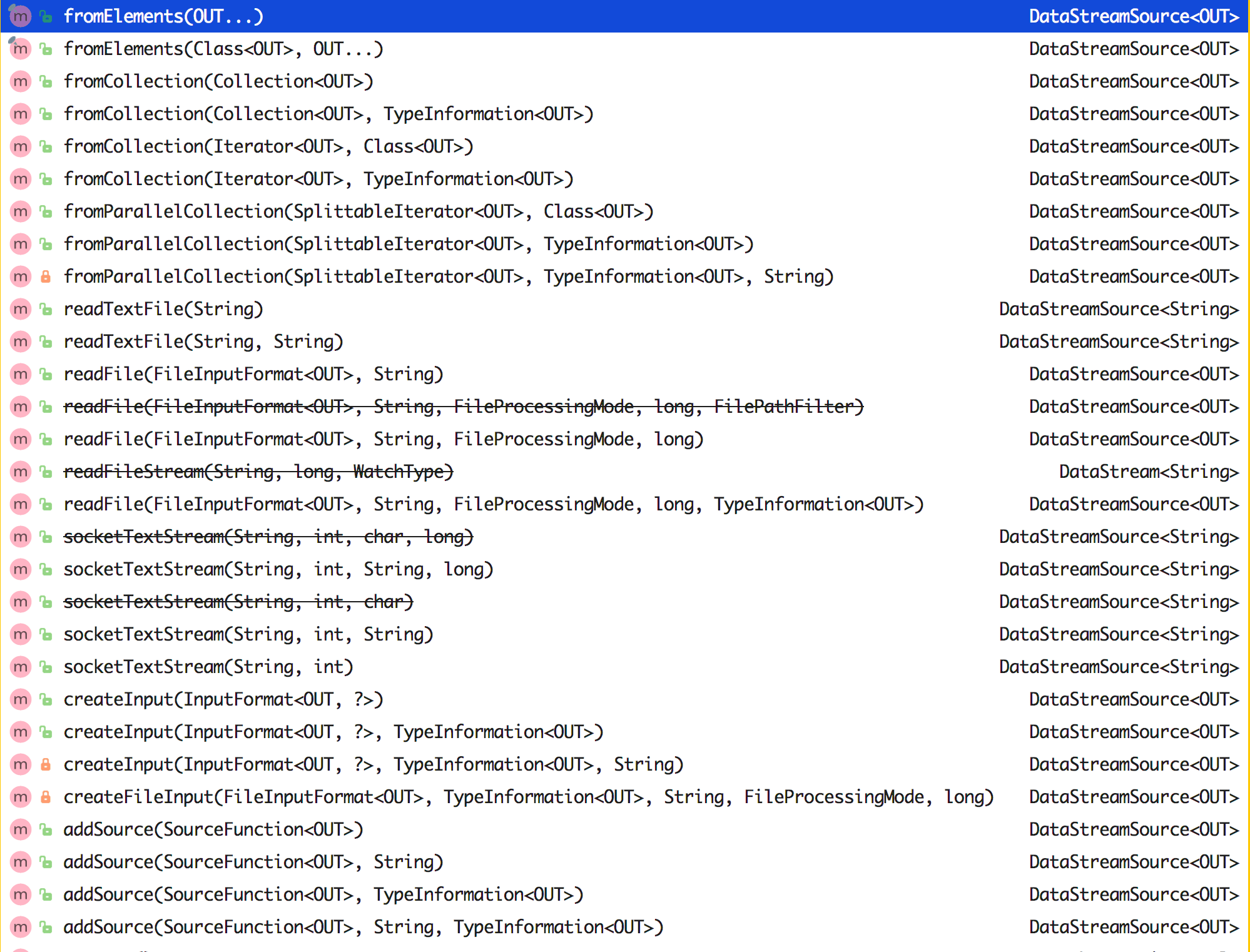Image resolution: width=1250 pixels, height=952 pixels.
Task: Click DataStream<String> return type of readFileStream
Action: click(1148, 472)
